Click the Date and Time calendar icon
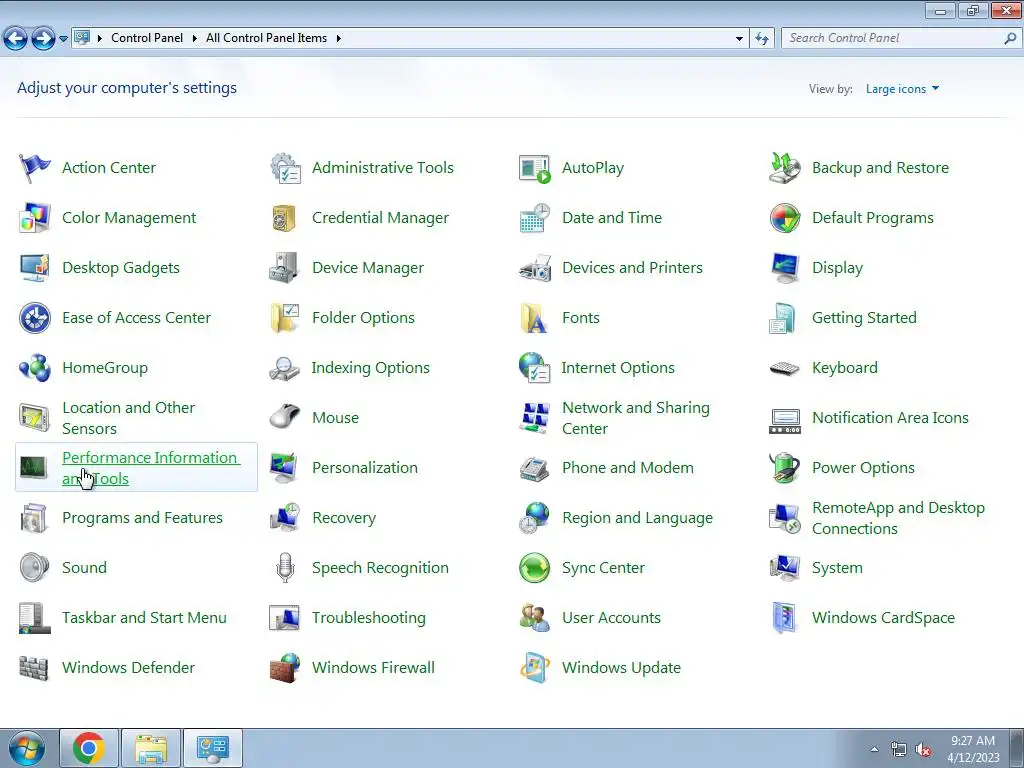The image size is (1024, 768). tap(534, 218)
